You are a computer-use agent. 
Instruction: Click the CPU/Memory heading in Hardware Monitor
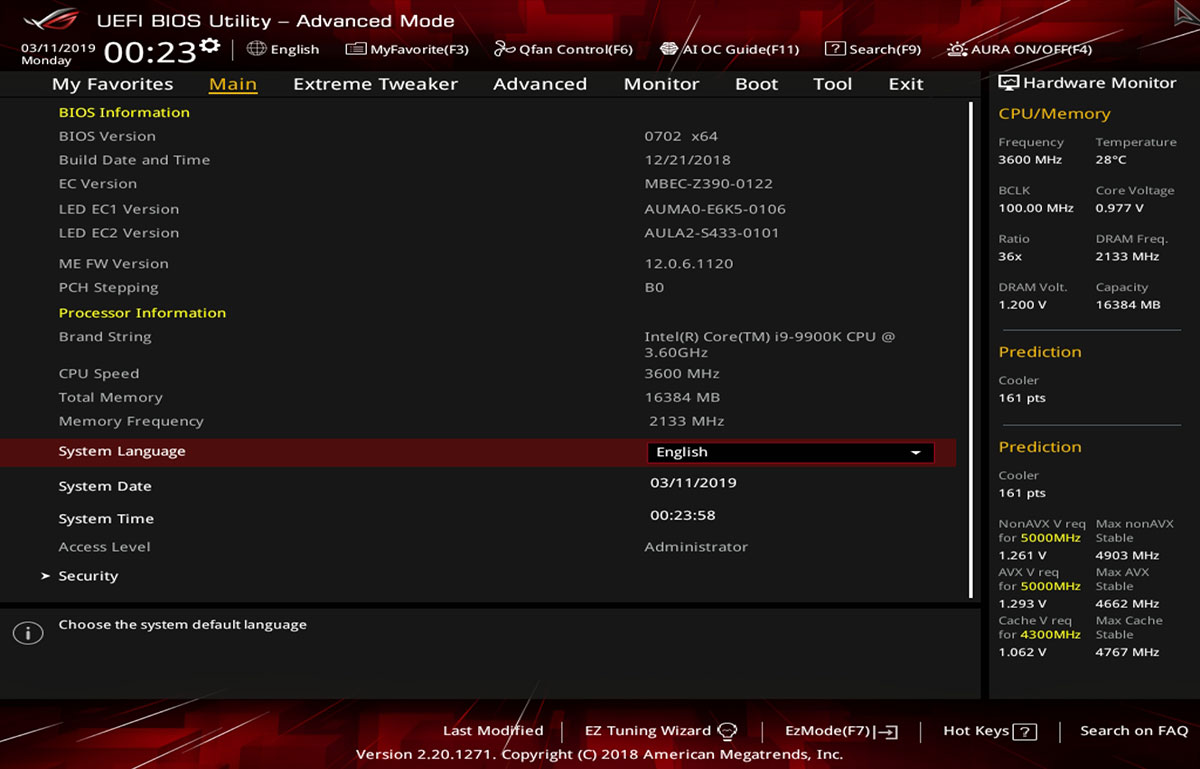[x=1054, y=114]
